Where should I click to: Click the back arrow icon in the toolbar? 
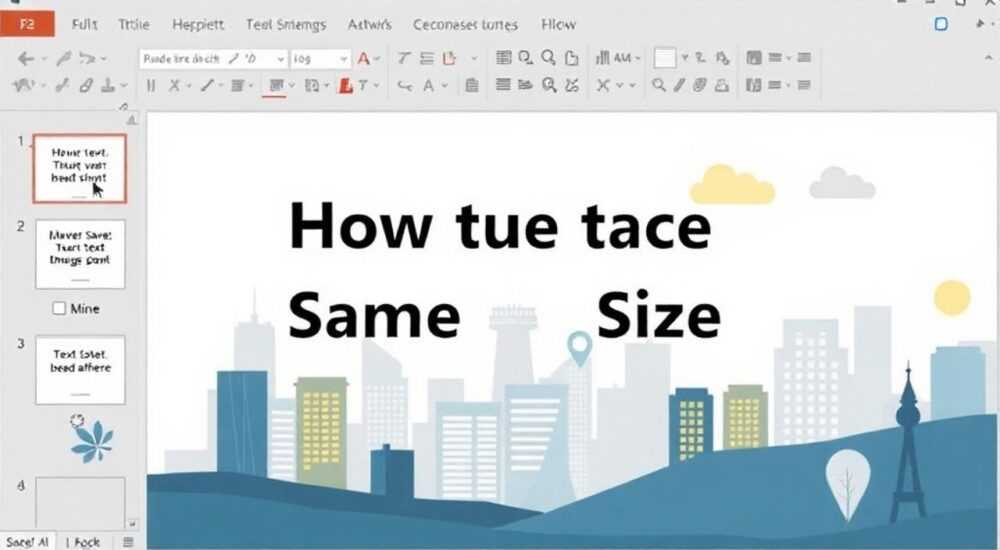pos(26,59)
